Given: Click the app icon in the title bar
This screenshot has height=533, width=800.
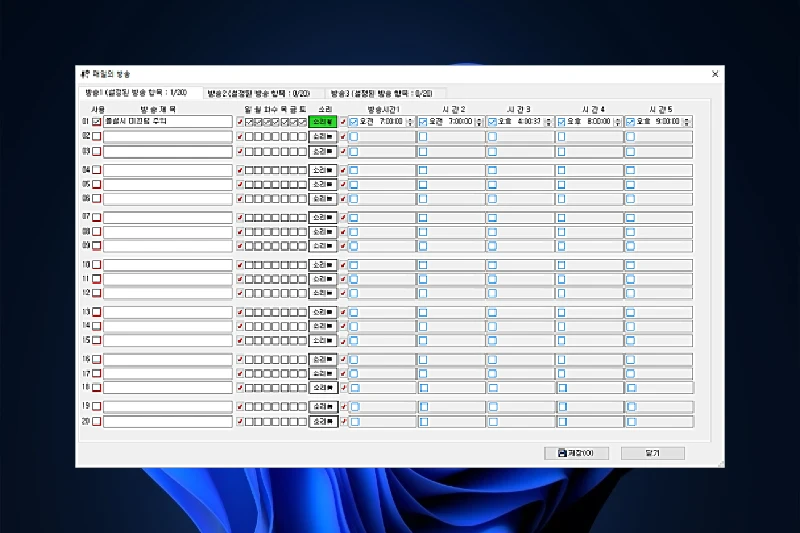Looking at the screenshot, I should pyautogui.click(x=84, y=74).
